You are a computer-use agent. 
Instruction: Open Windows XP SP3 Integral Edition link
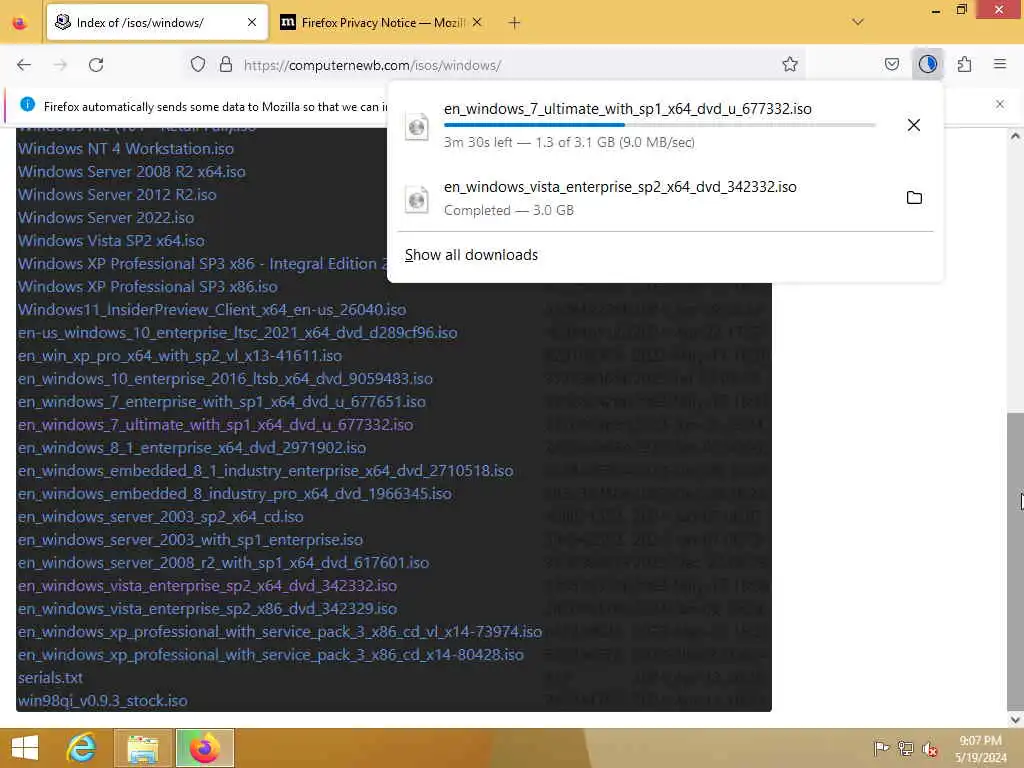pos(202,264)
